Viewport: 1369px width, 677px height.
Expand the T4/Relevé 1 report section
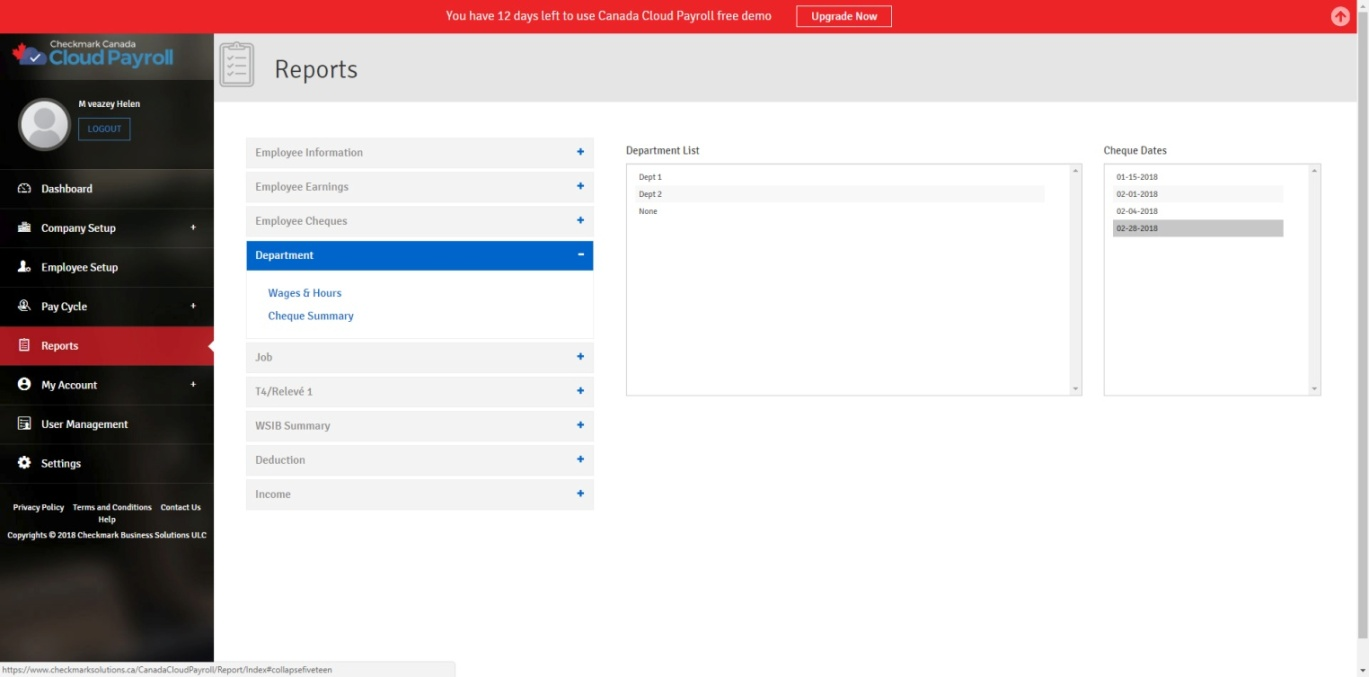419,392
